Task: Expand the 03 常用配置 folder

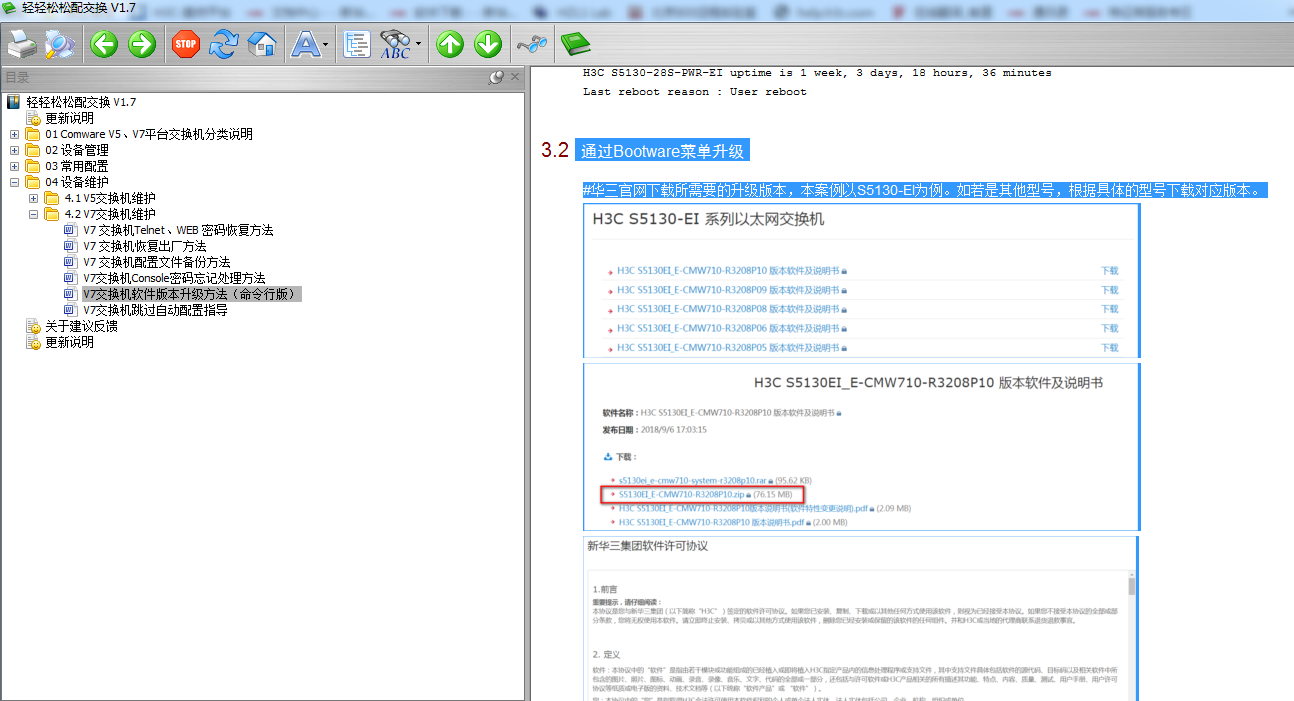Action: (x=14, y=166)
